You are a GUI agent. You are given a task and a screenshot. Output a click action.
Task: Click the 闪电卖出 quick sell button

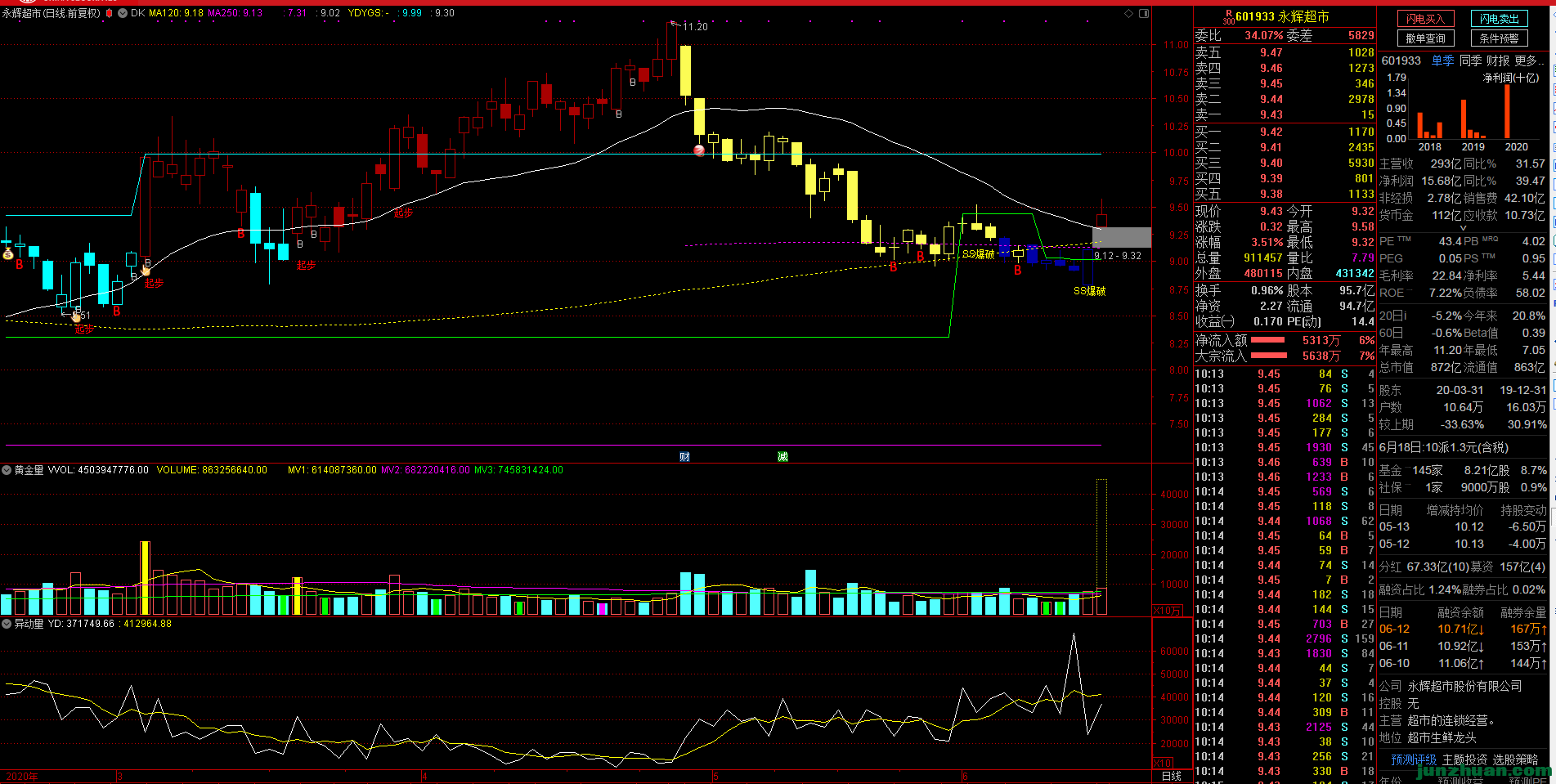[x=1499, y=19]
